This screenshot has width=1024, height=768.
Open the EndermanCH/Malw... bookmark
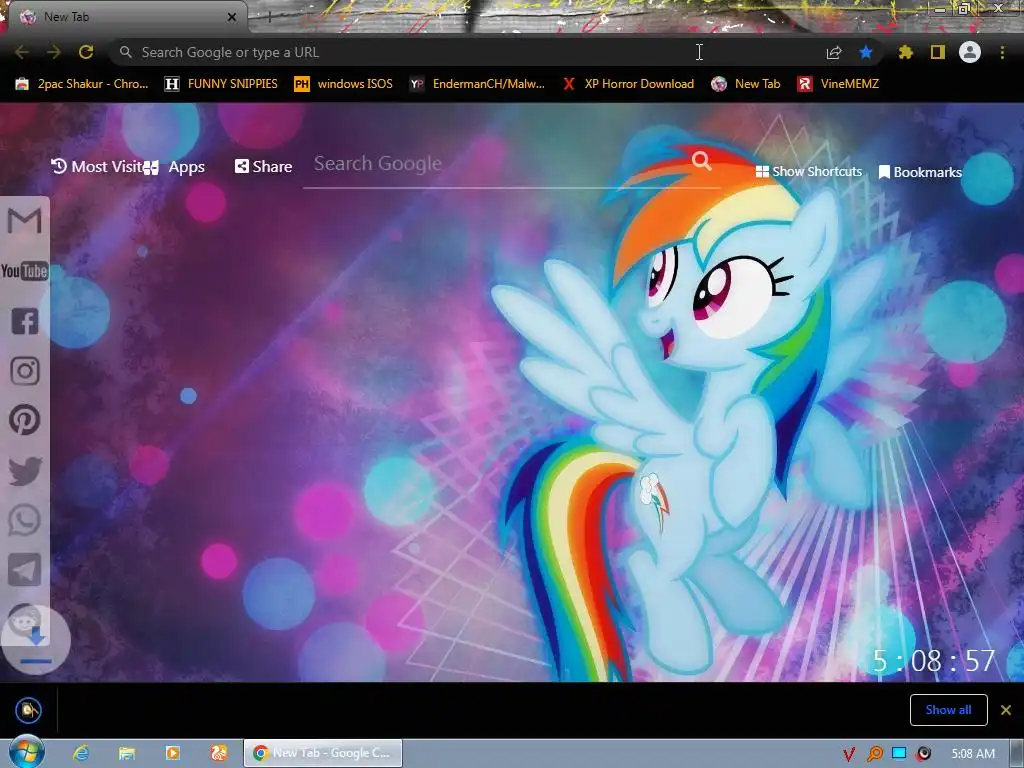pos(477,84)
